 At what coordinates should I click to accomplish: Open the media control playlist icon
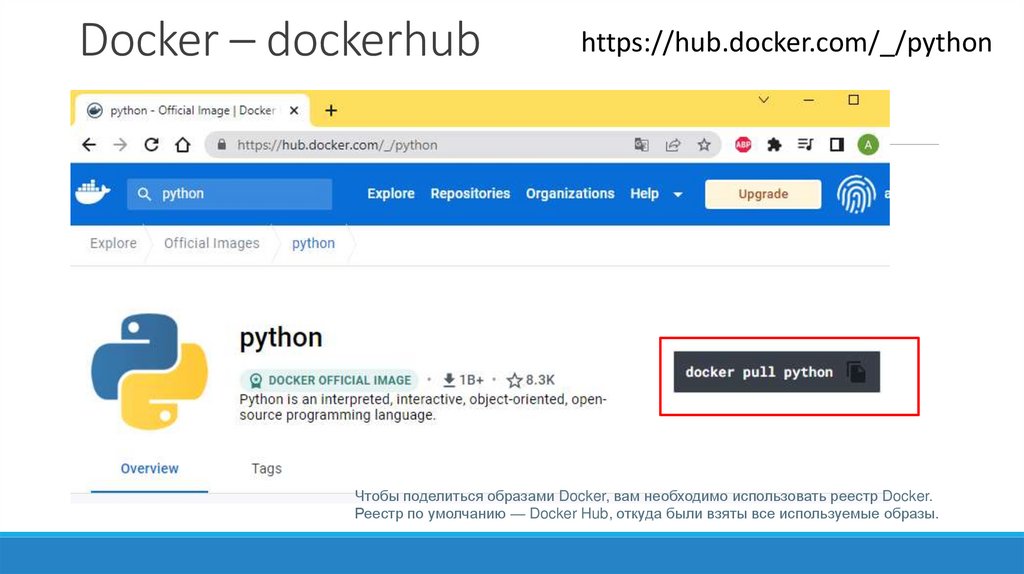coord(805,145)
